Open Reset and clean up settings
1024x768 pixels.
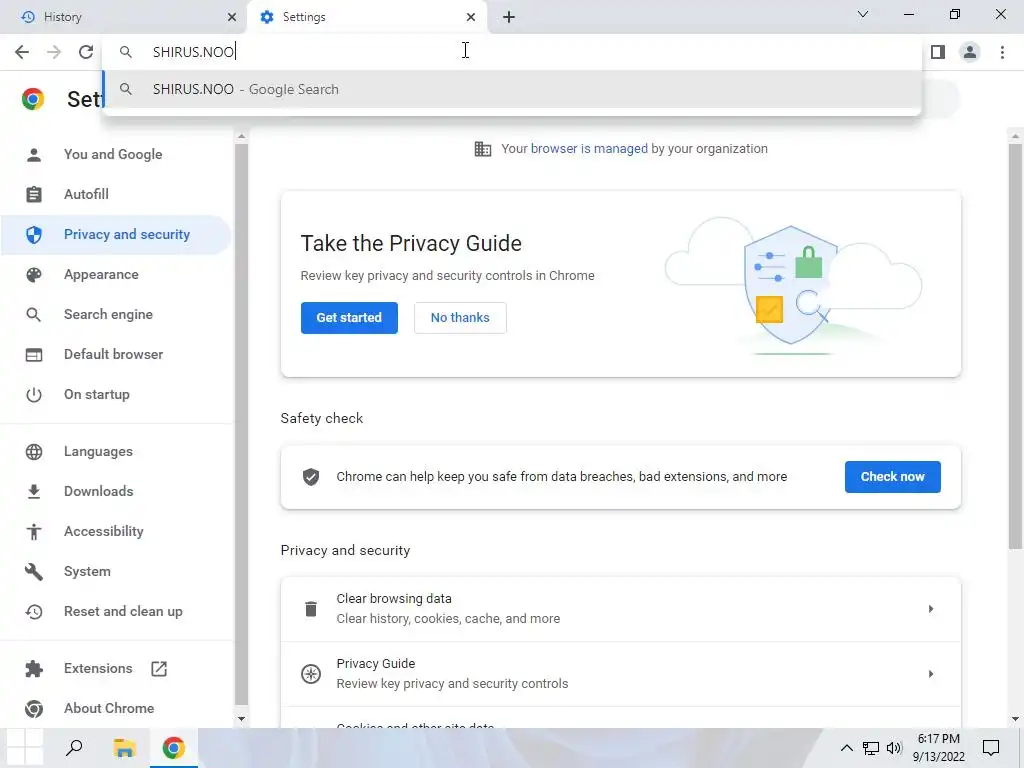(116, 611)
